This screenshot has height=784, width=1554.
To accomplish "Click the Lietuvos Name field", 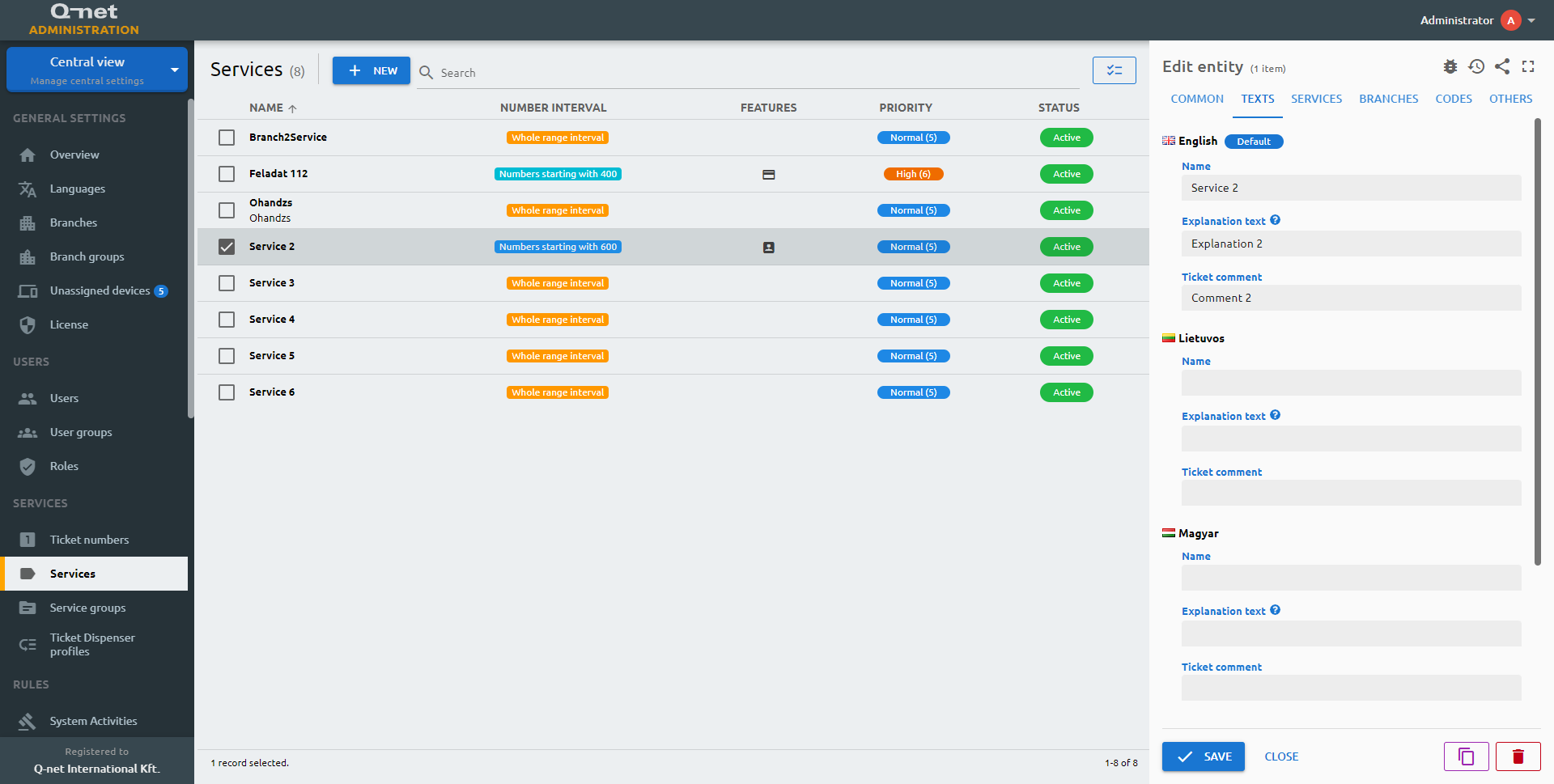I will [x=1351, y=383].
